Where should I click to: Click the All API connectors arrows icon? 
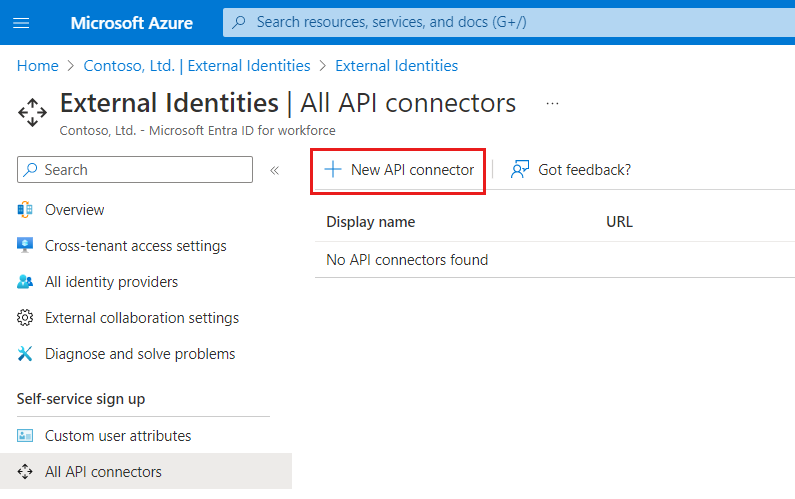pos(25,472)
